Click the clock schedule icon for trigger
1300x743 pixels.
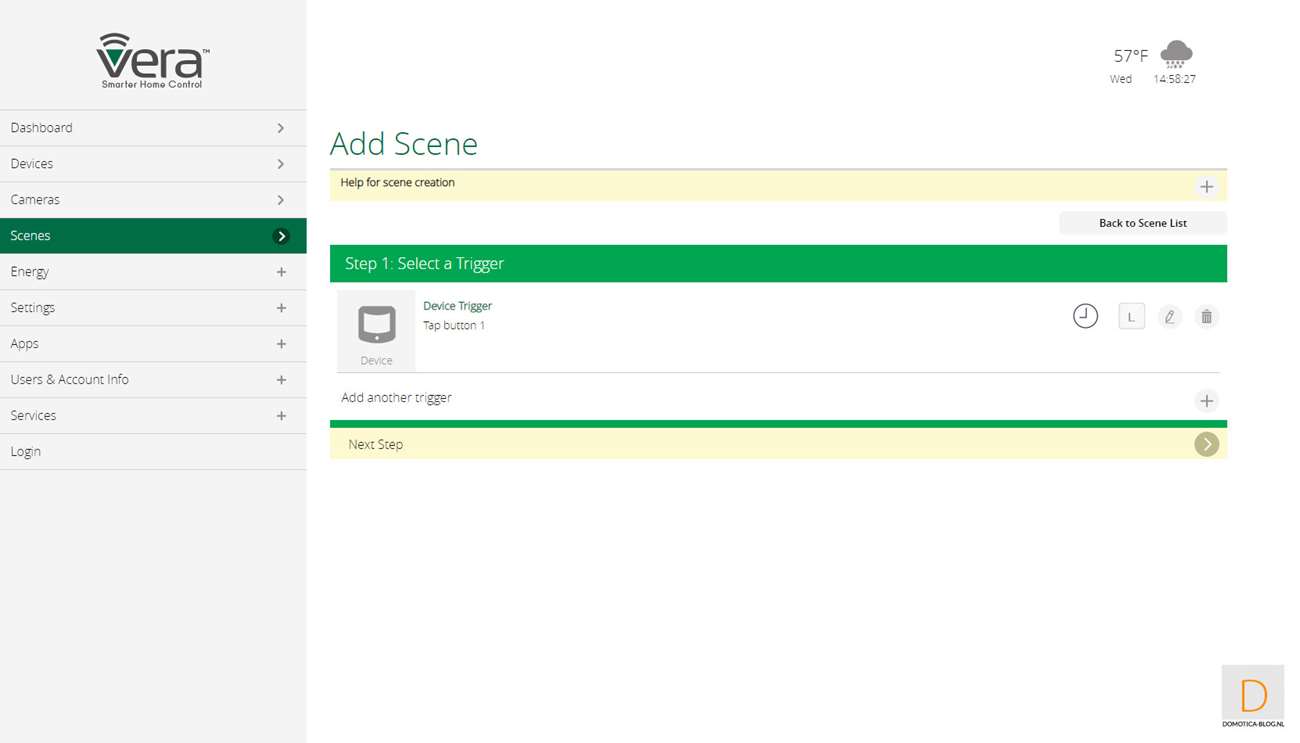pyautogui.click(x=1085, y=316)
